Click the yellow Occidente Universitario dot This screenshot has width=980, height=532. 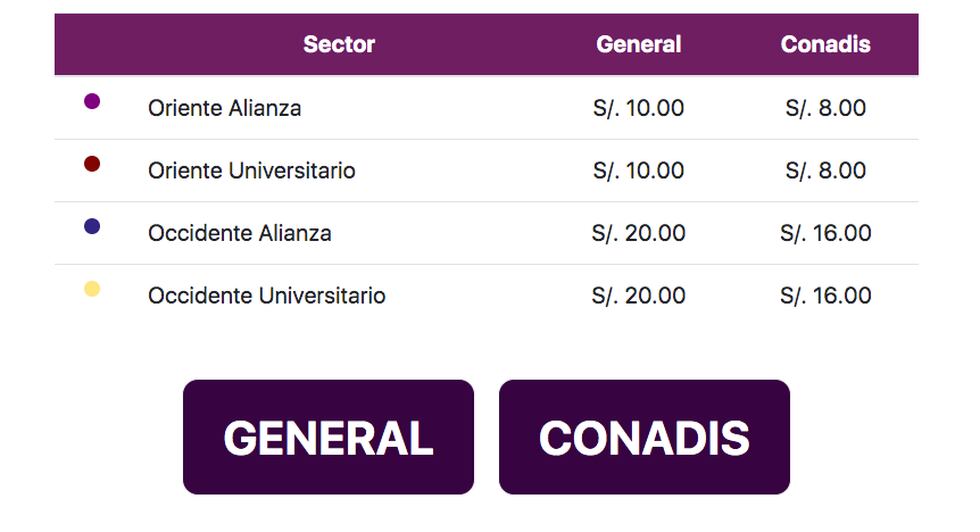coord(92,289)
